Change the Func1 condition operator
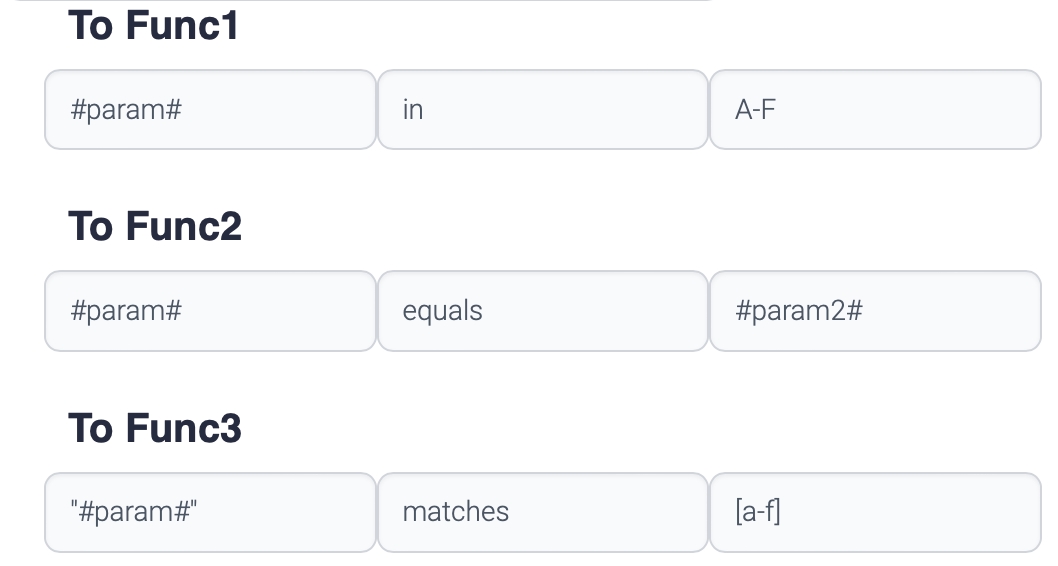 [542, 110]
